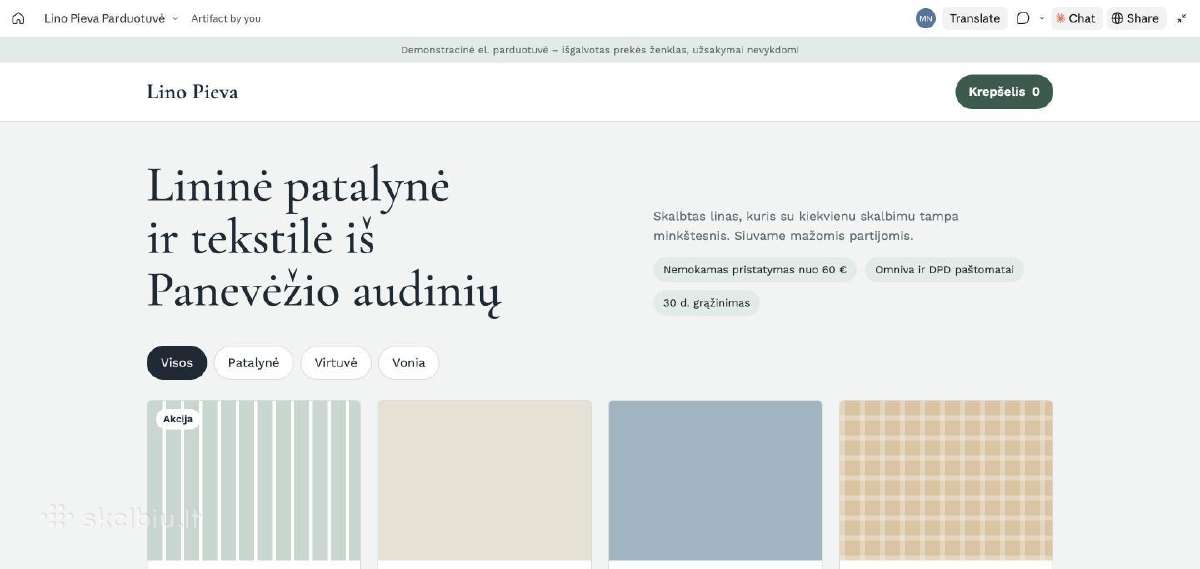Screen dimensions: 1200x569
Task: Open the striped green product thumbnail
Action: point(254,481)
